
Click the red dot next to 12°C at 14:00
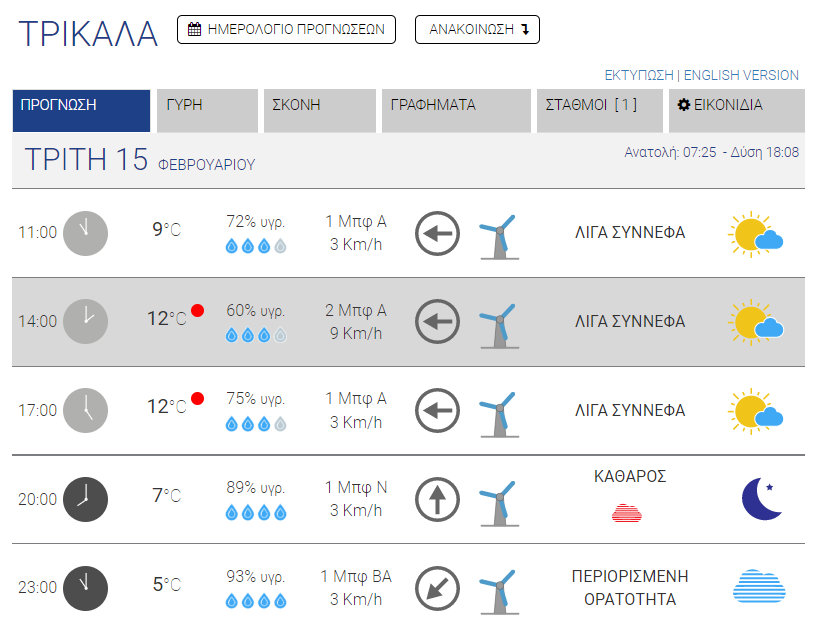point(197,310)
